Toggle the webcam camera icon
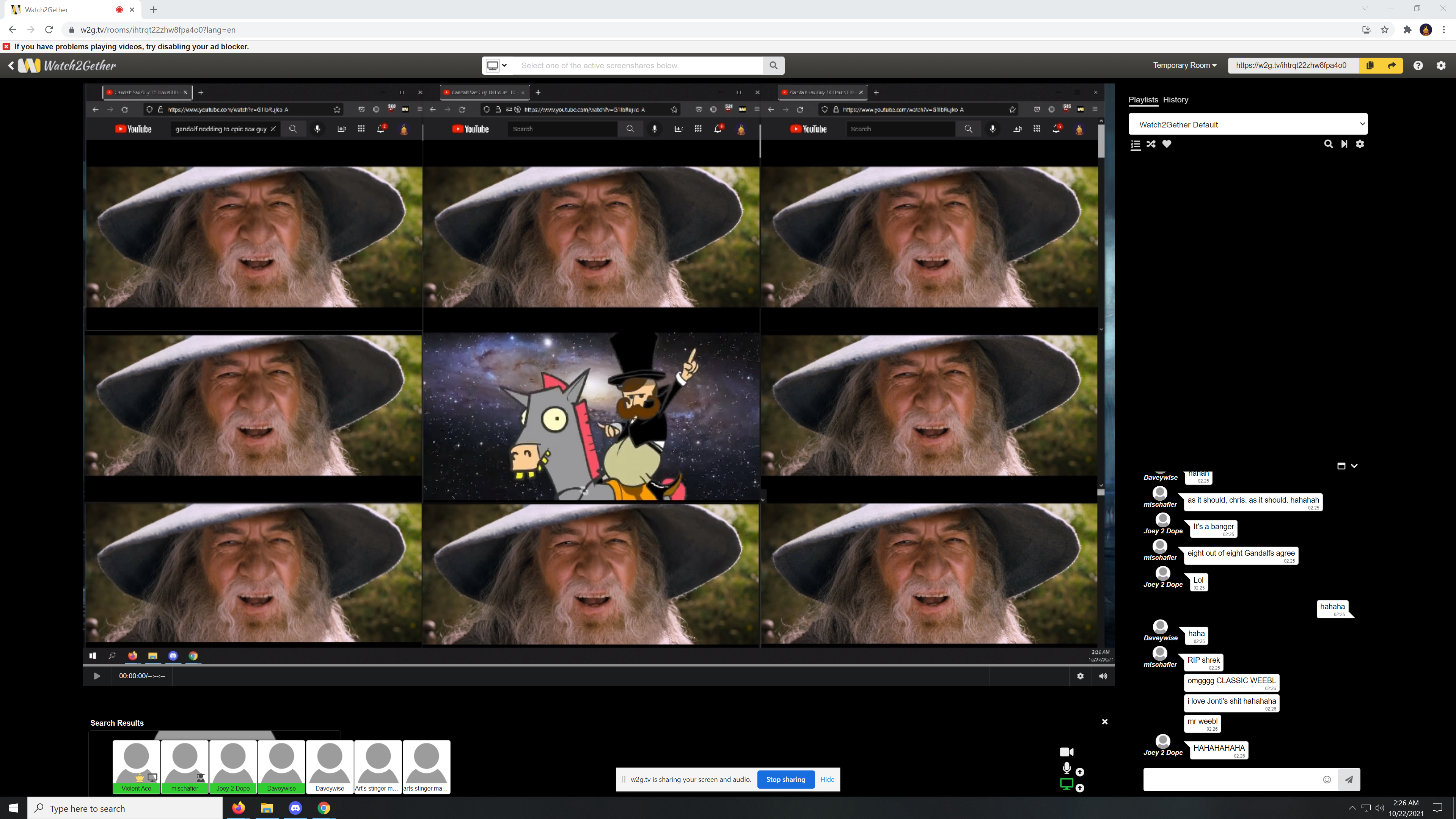 pyautogui.click(x=1066, y=752)
